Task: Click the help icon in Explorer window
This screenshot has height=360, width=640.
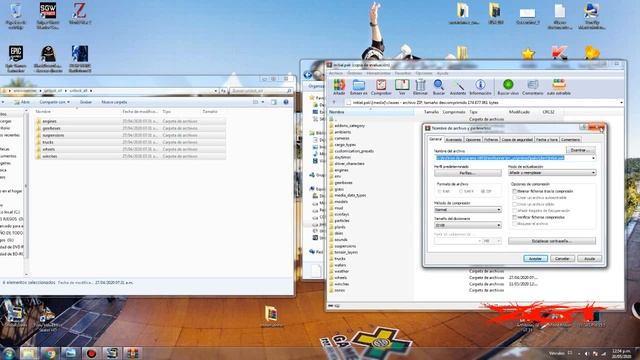Action: (x=286, y=102)
